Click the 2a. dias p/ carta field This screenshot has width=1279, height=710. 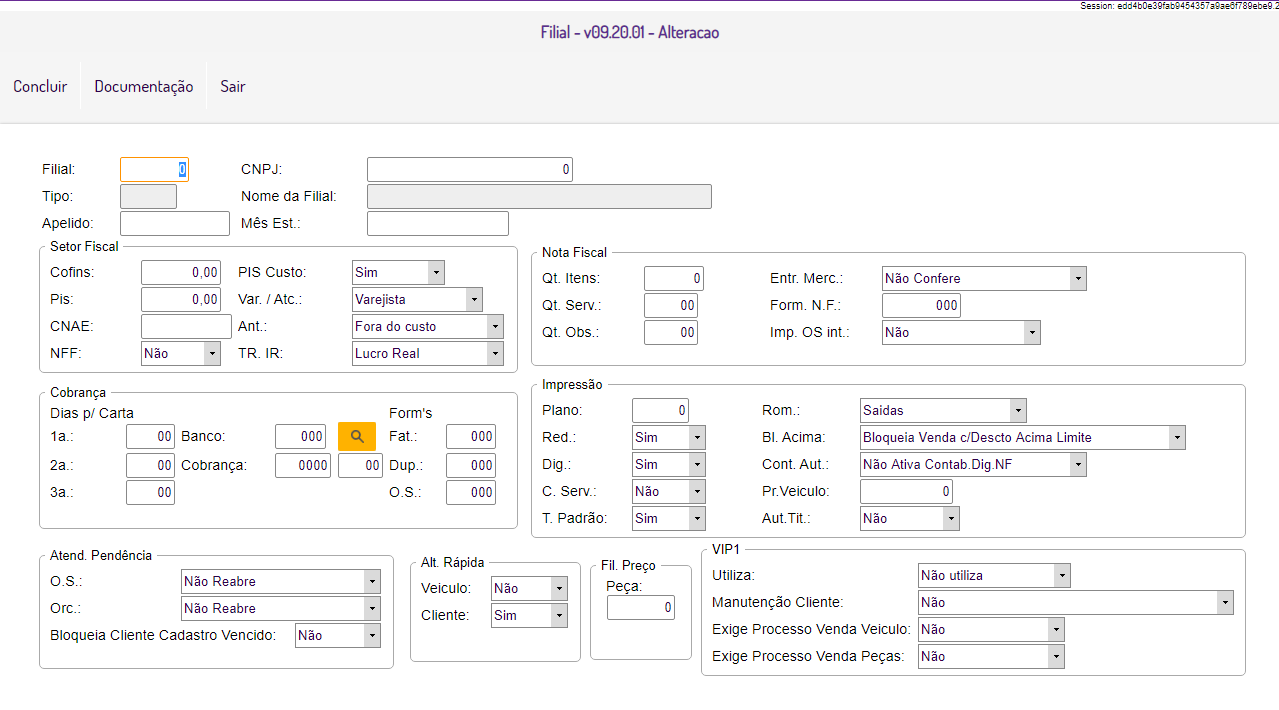pos(150,465)
